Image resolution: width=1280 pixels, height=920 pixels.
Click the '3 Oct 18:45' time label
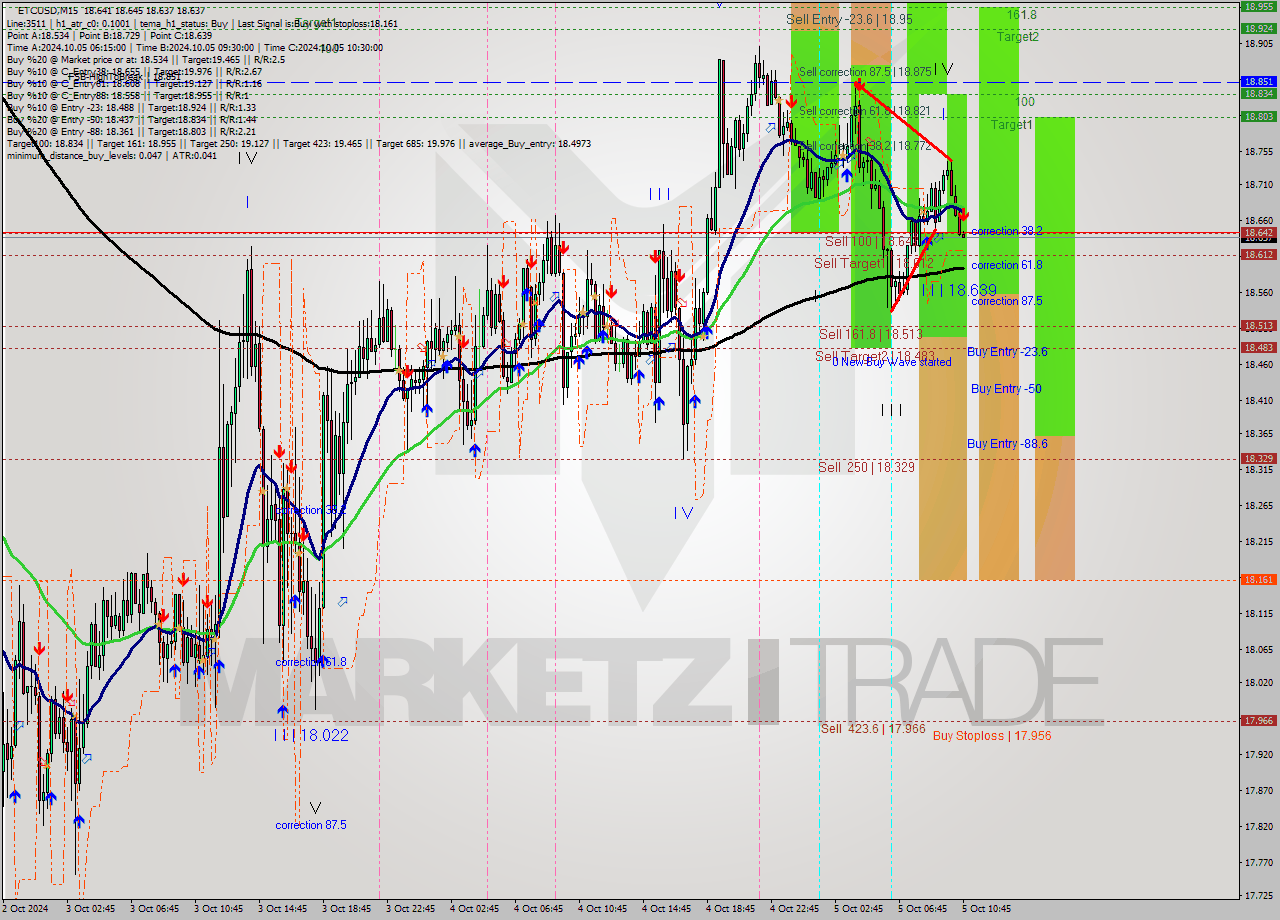(347, 909)
